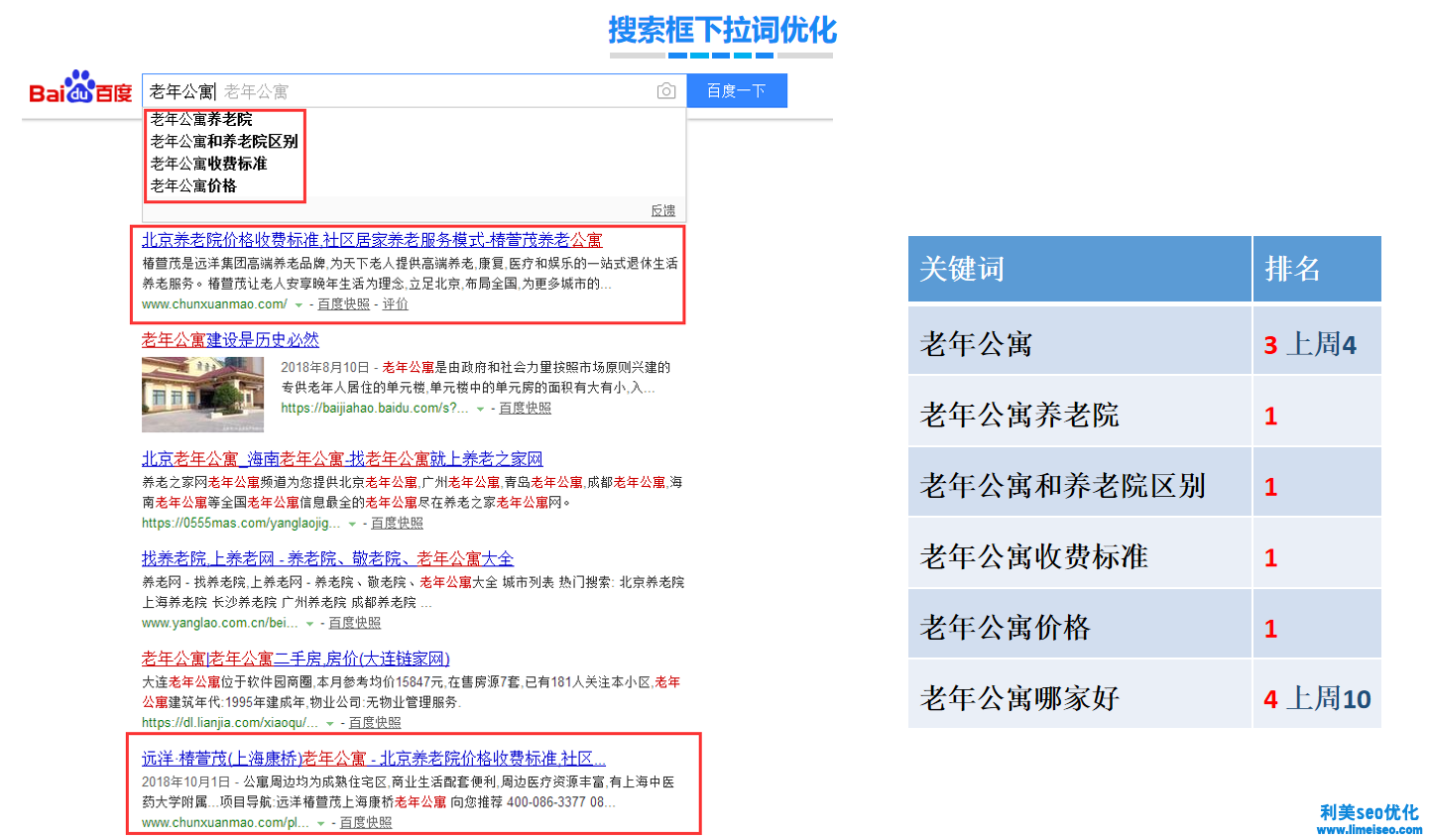Open result 北京养老院价格收费标准 椿萱茂养老公寓

pyautogui.click(x=372, y=240)
